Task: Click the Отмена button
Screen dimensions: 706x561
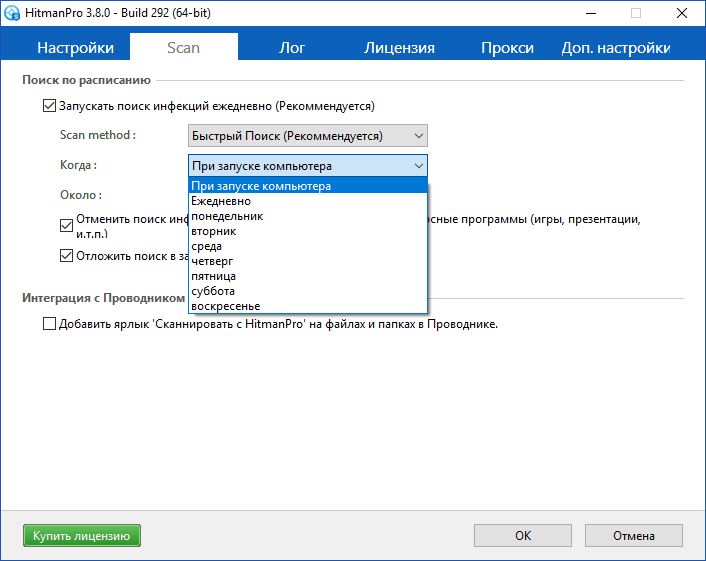Action: point(634,535)
